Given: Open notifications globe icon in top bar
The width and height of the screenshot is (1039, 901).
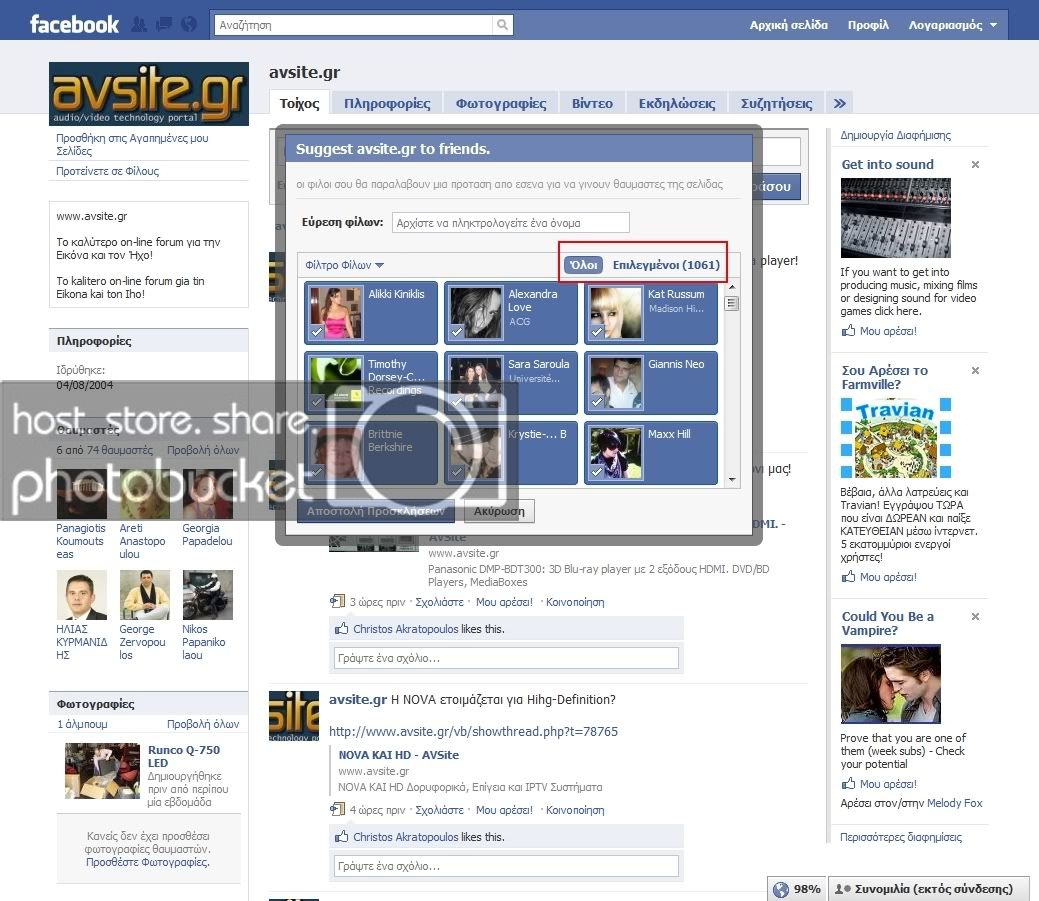Looking at the screenshot, I should click(189, 25).
